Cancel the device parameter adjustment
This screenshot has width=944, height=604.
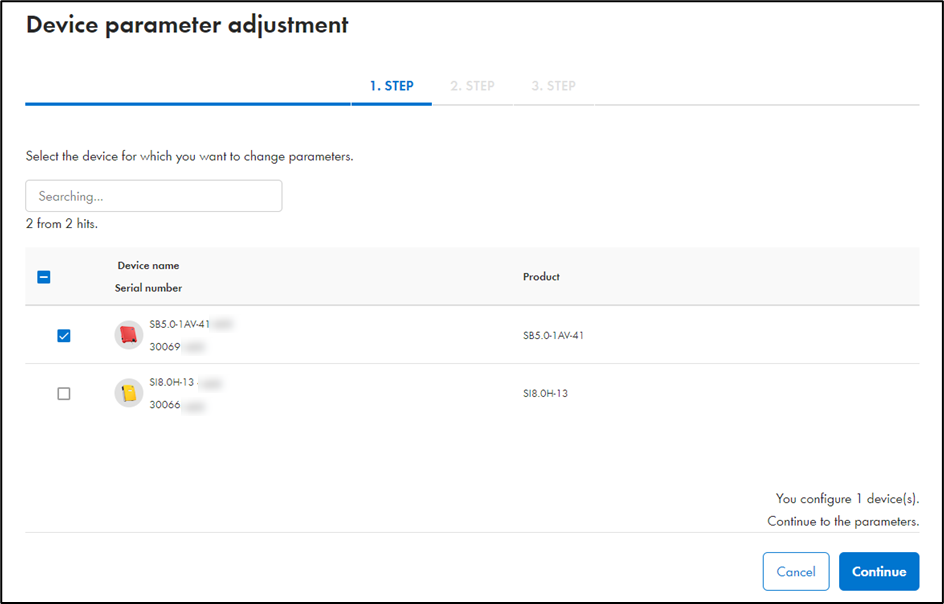[x=796, y=571]
